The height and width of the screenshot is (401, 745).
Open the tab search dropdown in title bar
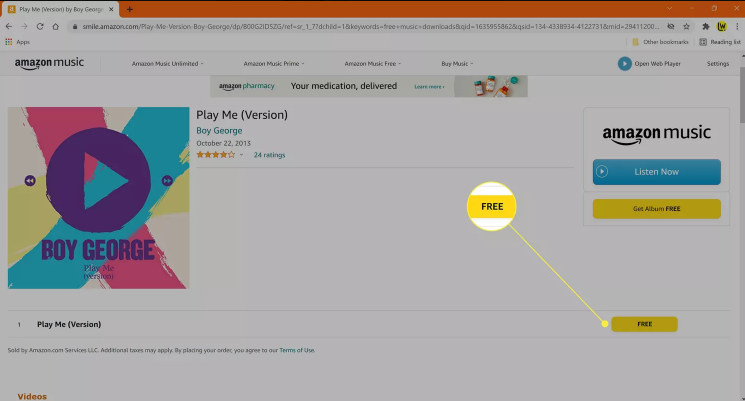tap(669, 9)
